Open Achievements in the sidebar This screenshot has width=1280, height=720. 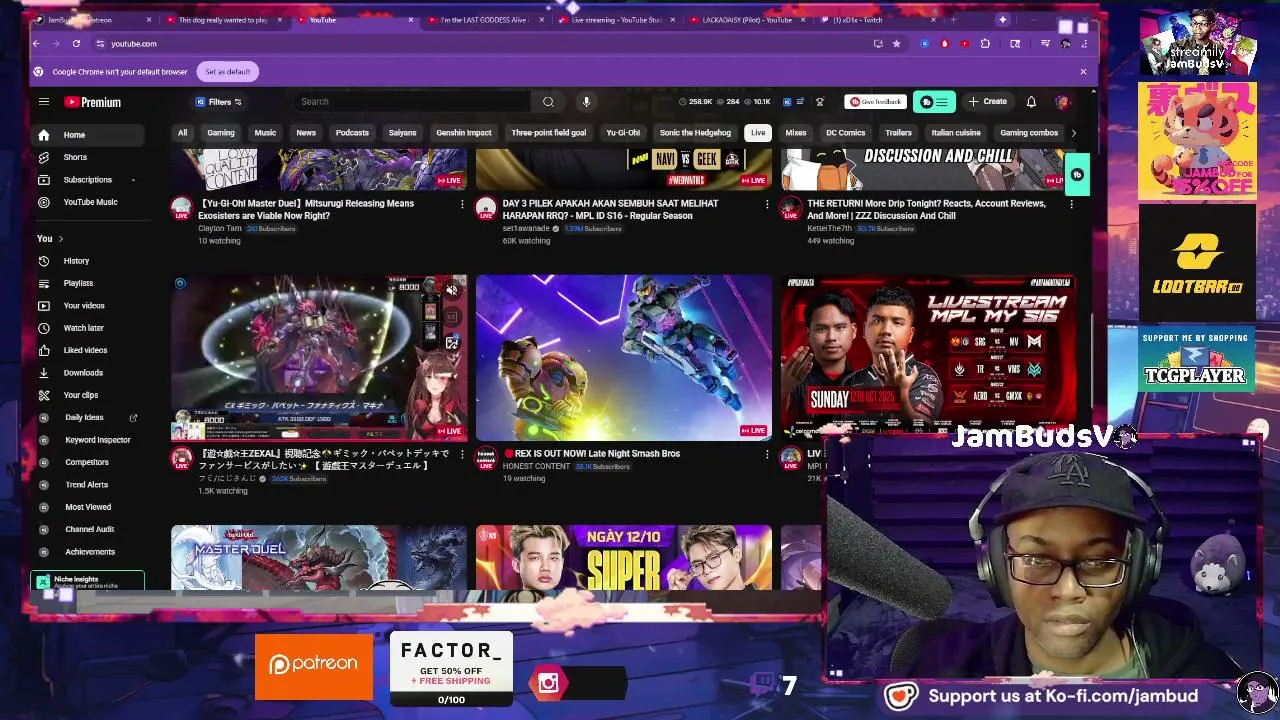point(90,552)
